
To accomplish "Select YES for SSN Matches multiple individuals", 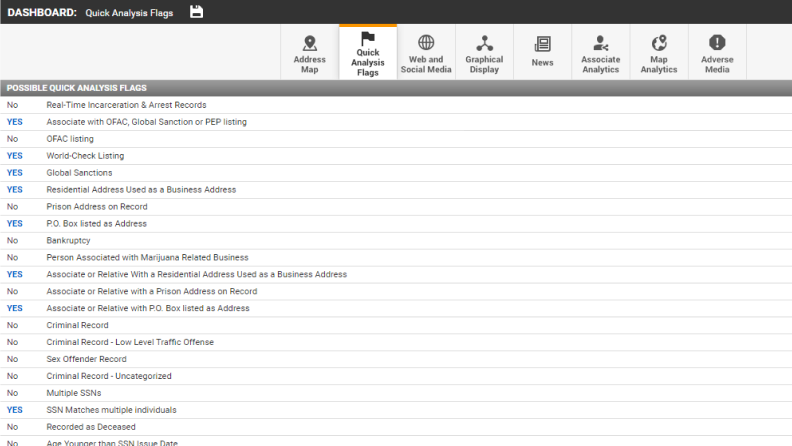I will tap(14, 410).
